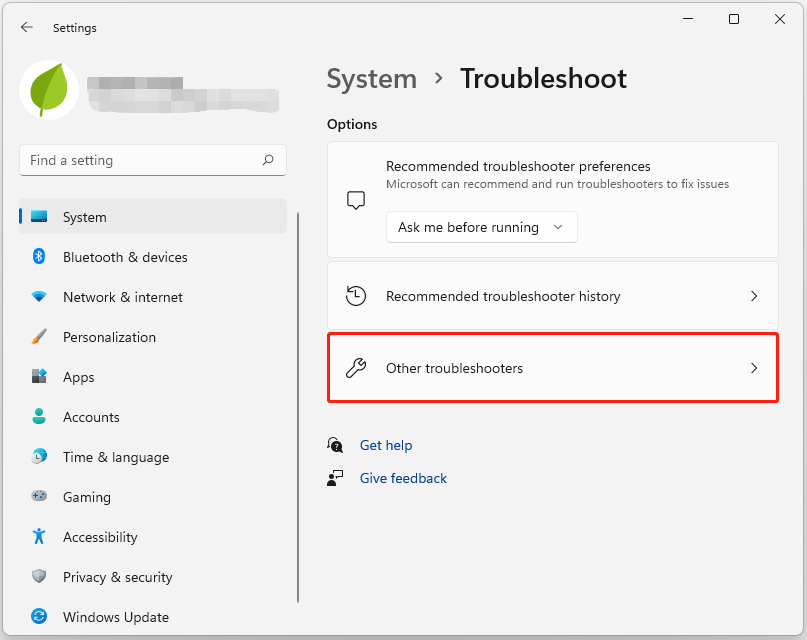Click the Bluetooth icon in sidebar

coord(39,256)
